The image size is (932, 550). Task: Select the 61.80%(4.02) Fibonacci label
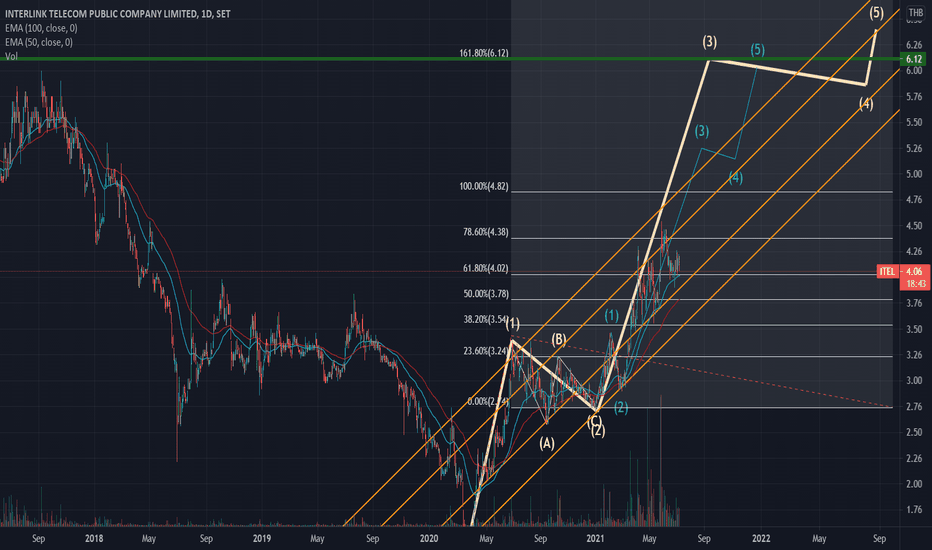coord(486,268)
